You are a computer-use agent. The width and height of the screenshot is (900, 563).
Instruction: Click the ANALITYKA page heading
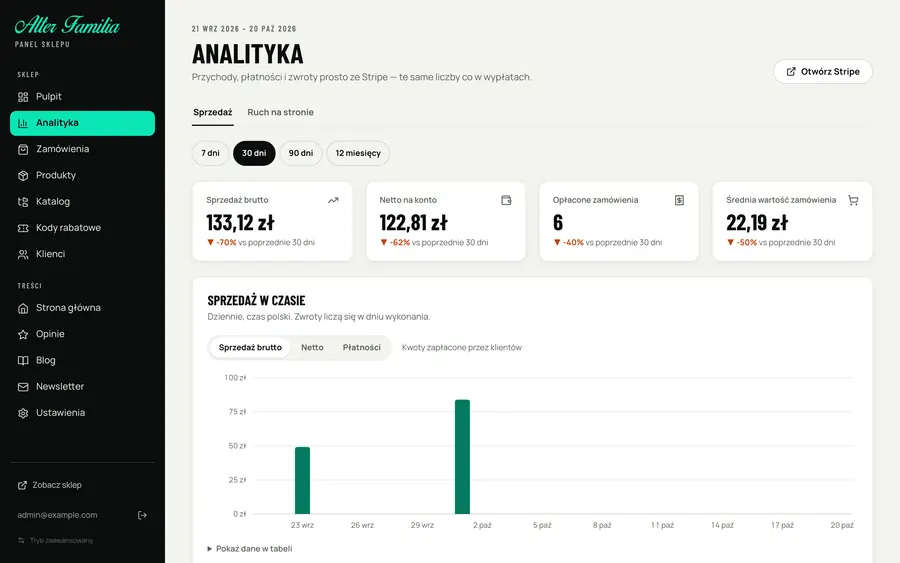click(247, 54)
